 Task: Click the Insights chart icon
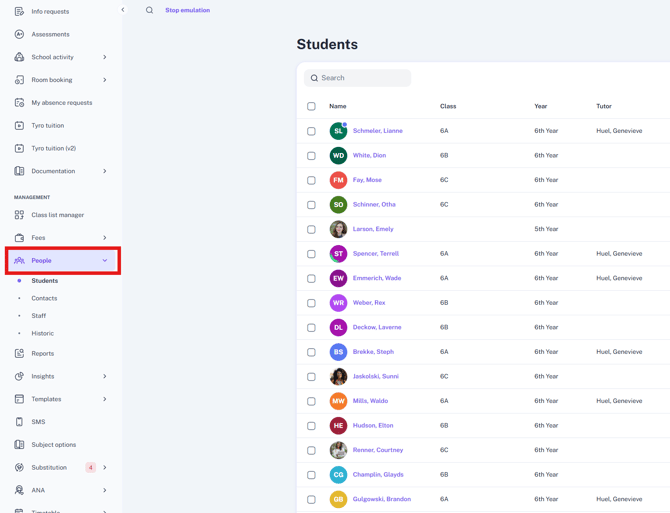[19, 376]
